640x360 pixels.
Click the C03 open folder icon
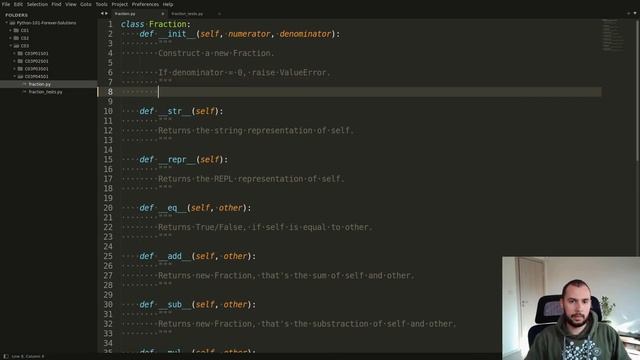[x=16, y=46]
